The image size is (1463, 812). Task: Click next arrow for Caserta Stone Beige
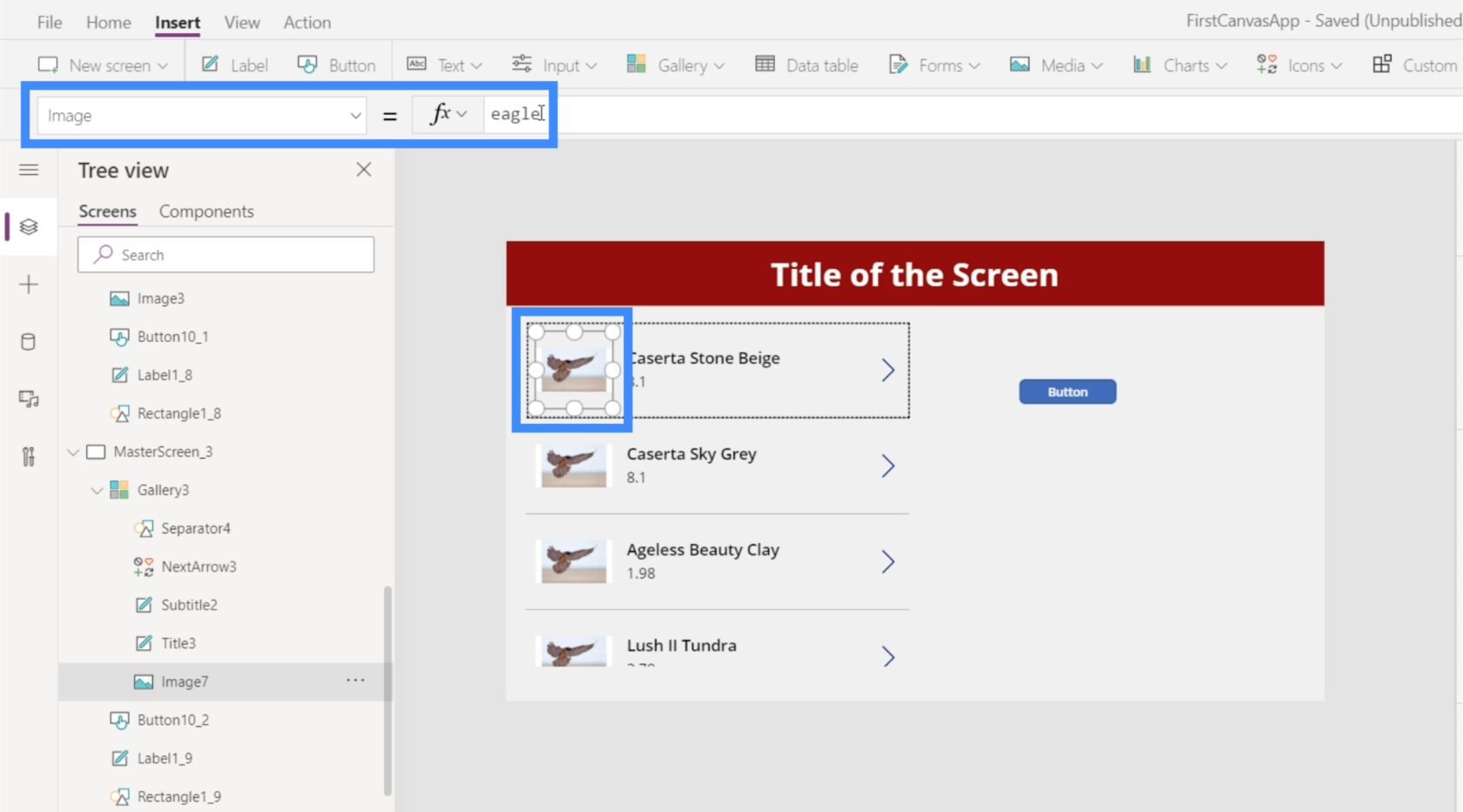(x=887, y=370)
